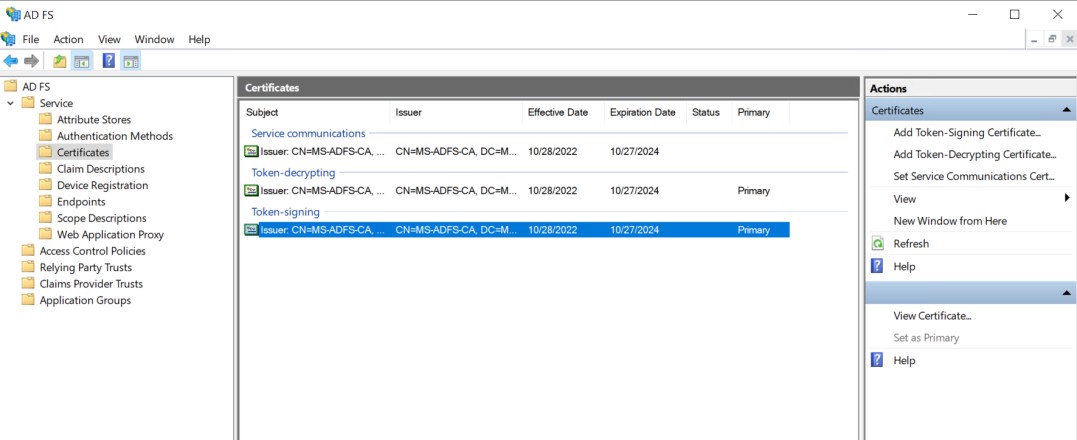Select Authentication Methods in tree
Viewport: 1077px width, 440px height.
tap(115, 136)
